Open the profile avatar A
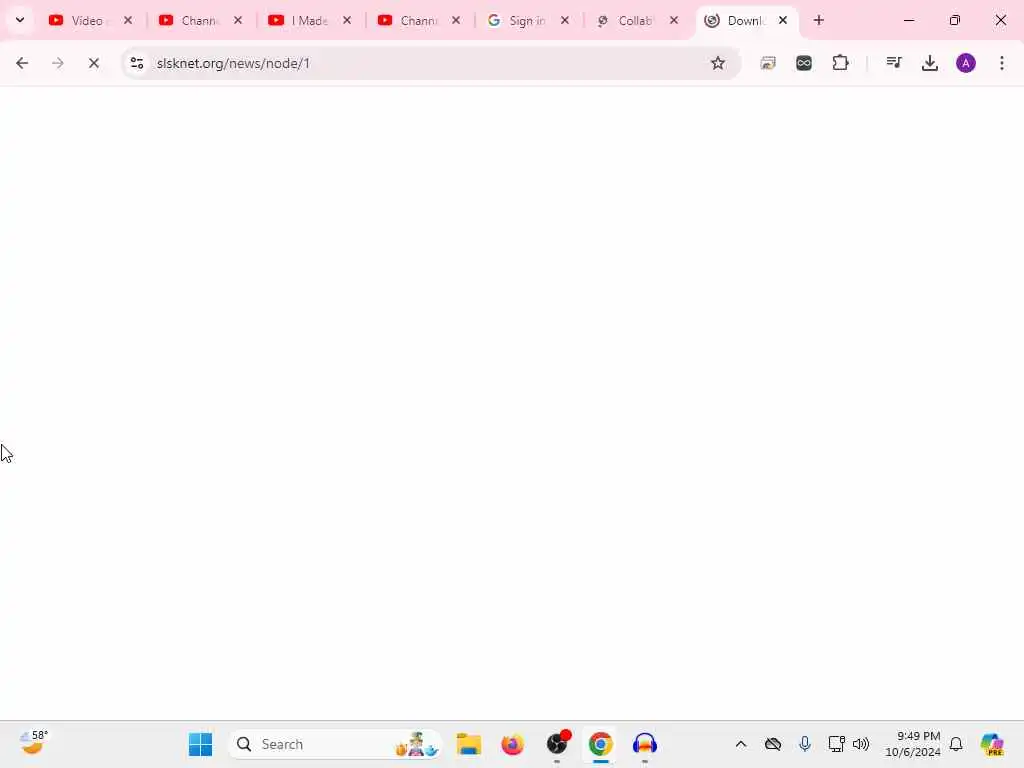1024x768 pixels. (x=966, y=63)
